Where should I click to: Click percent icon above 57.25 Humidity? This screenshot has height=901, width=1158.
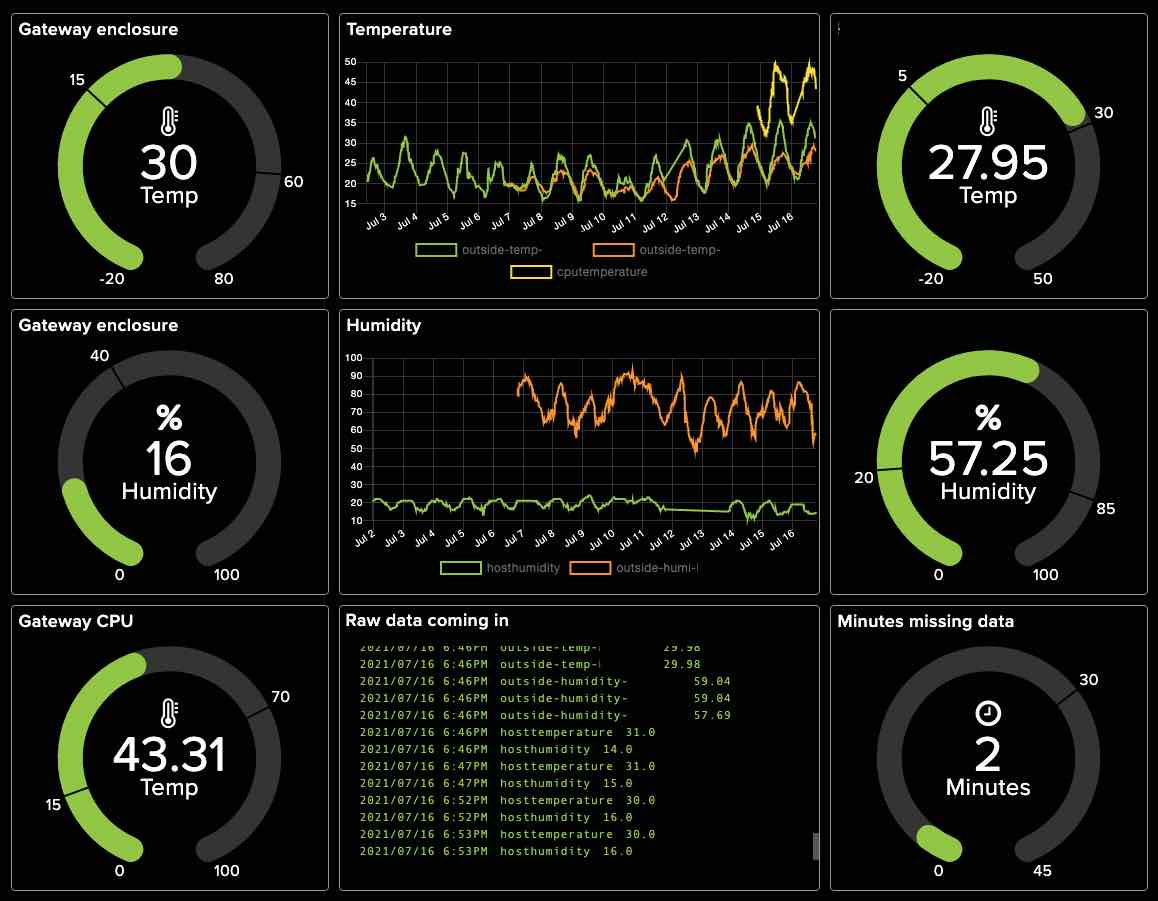click(x=988, y=418)
